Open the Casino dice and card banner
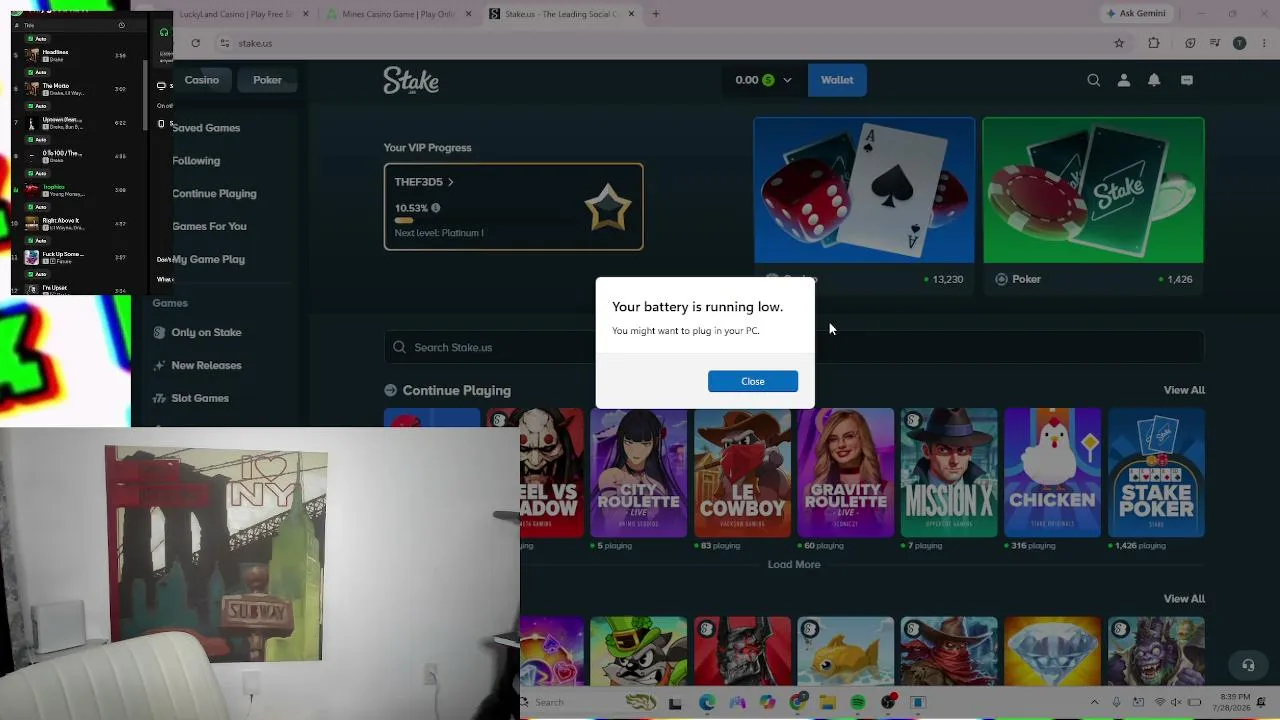Image resolution: width=1280 pixels, height=720 pixels. click(x=864, y=190)
